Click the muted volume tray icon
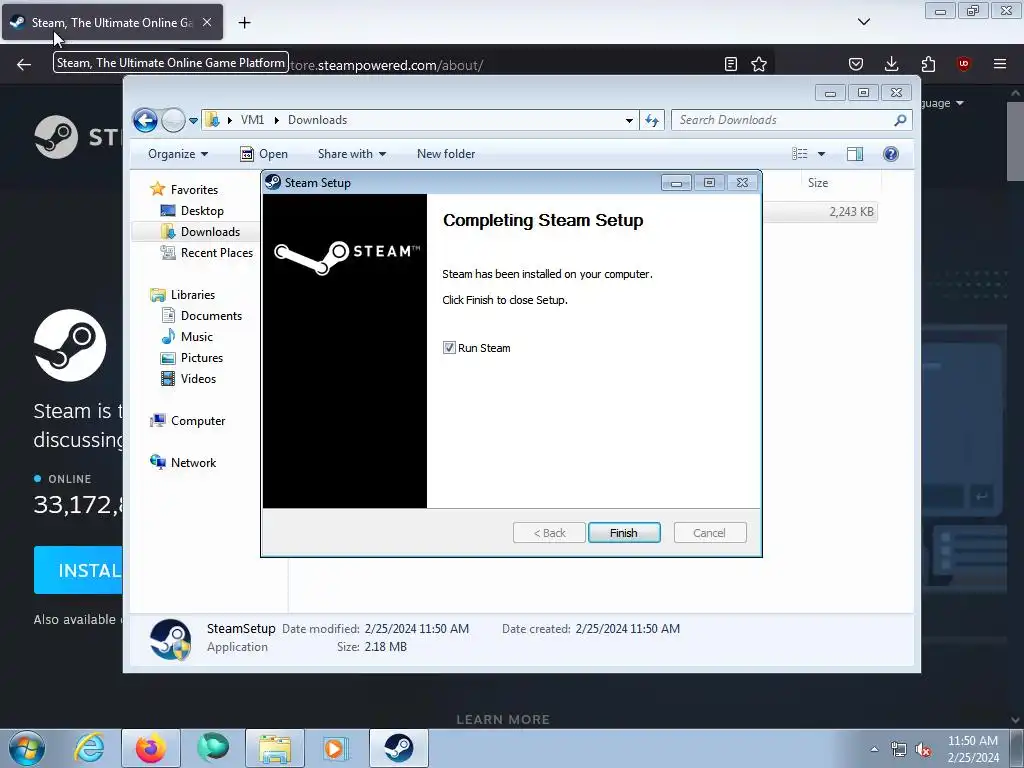 coord(923,750)
